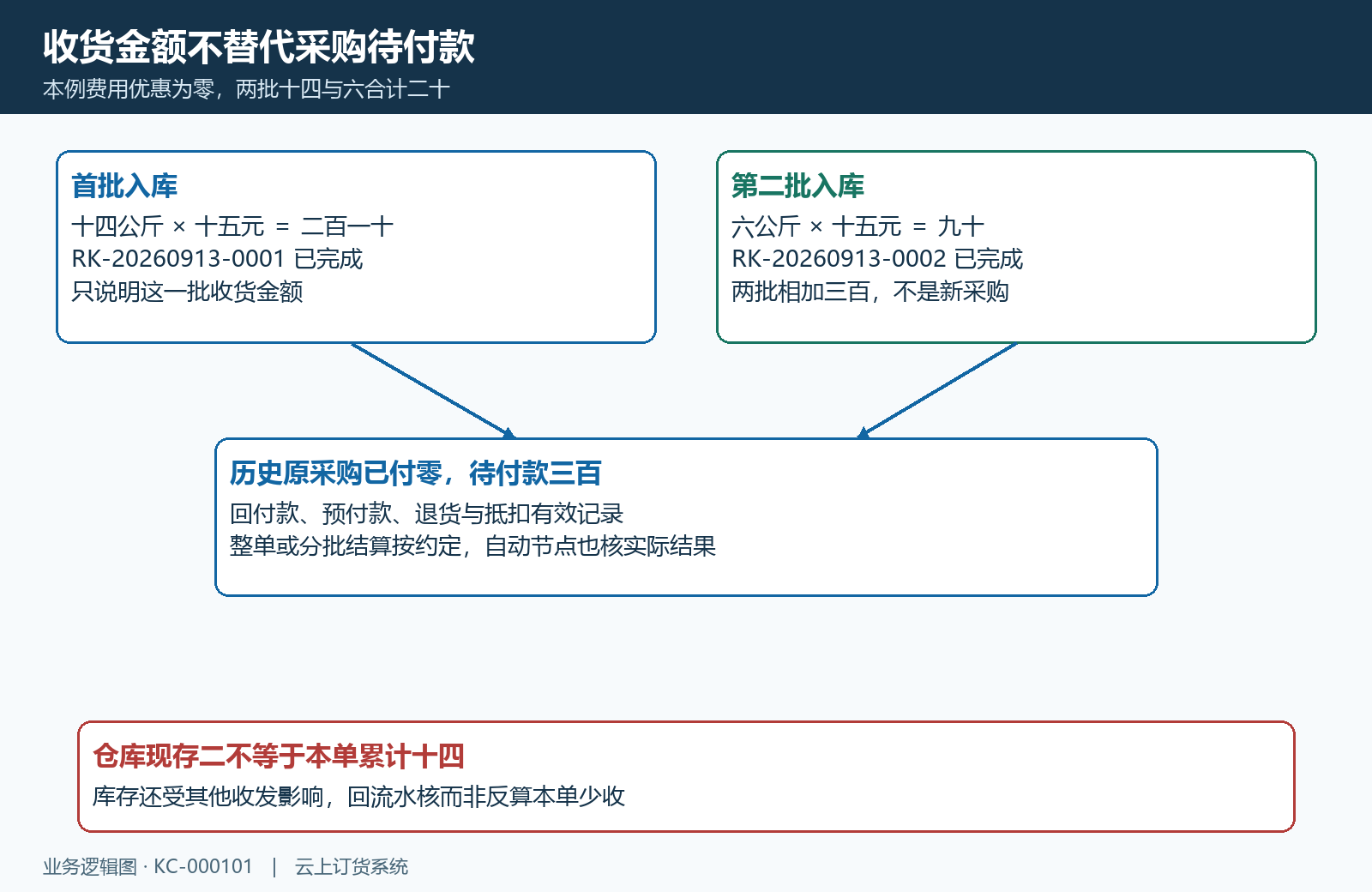
Task: Select the 第二批入库 heading
Action: point(797,185)
